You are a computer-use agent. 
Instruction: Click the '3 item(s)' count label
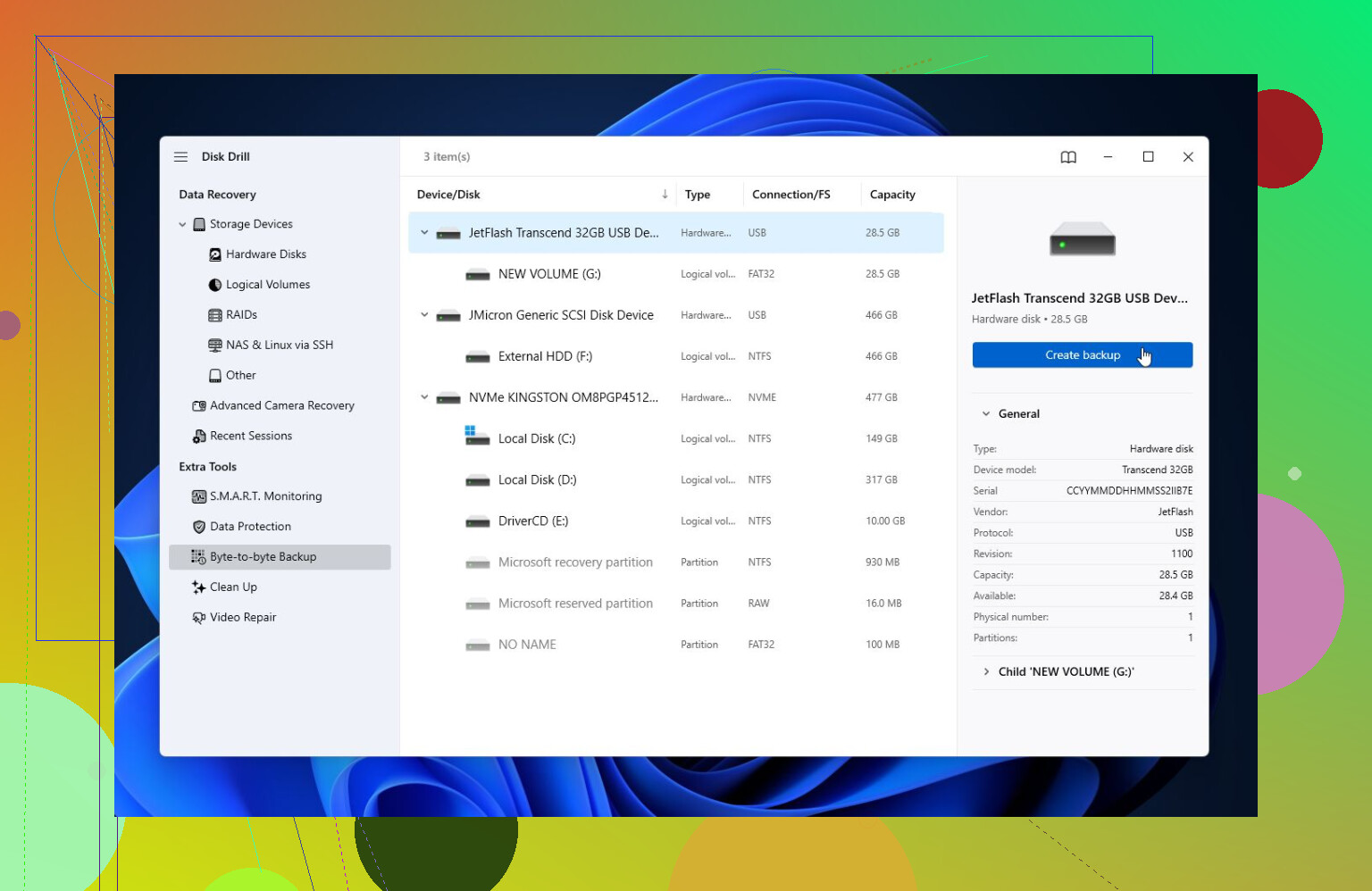[x=447, y=157]
